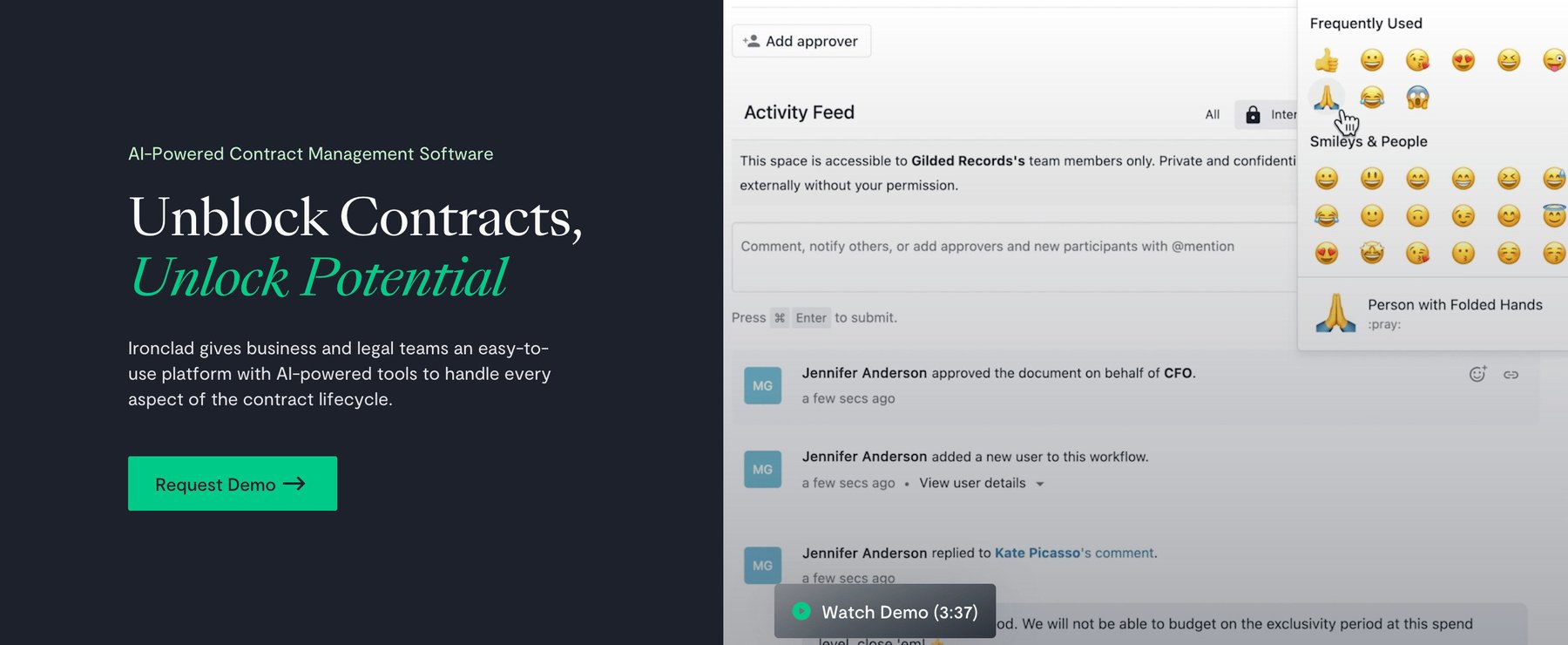
Task: Pick the thumbs up emoji
Action: [1326, 60]
